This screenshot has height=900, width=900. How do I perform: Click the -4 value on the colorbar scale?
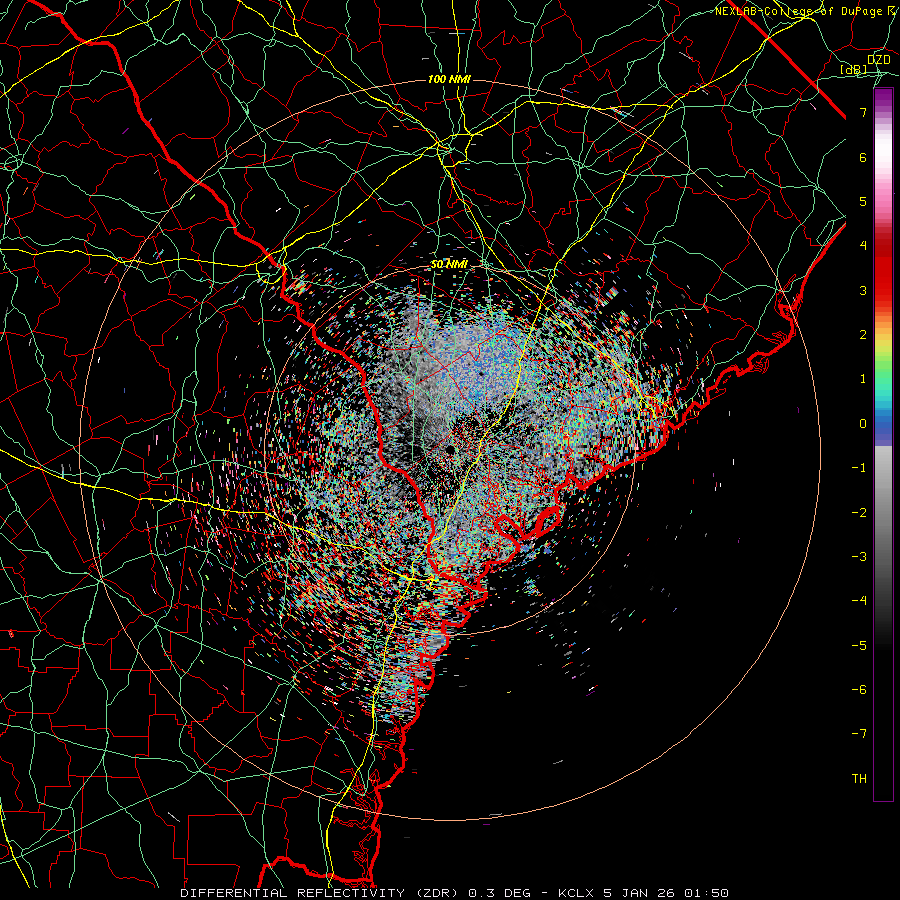click(859, 601)
